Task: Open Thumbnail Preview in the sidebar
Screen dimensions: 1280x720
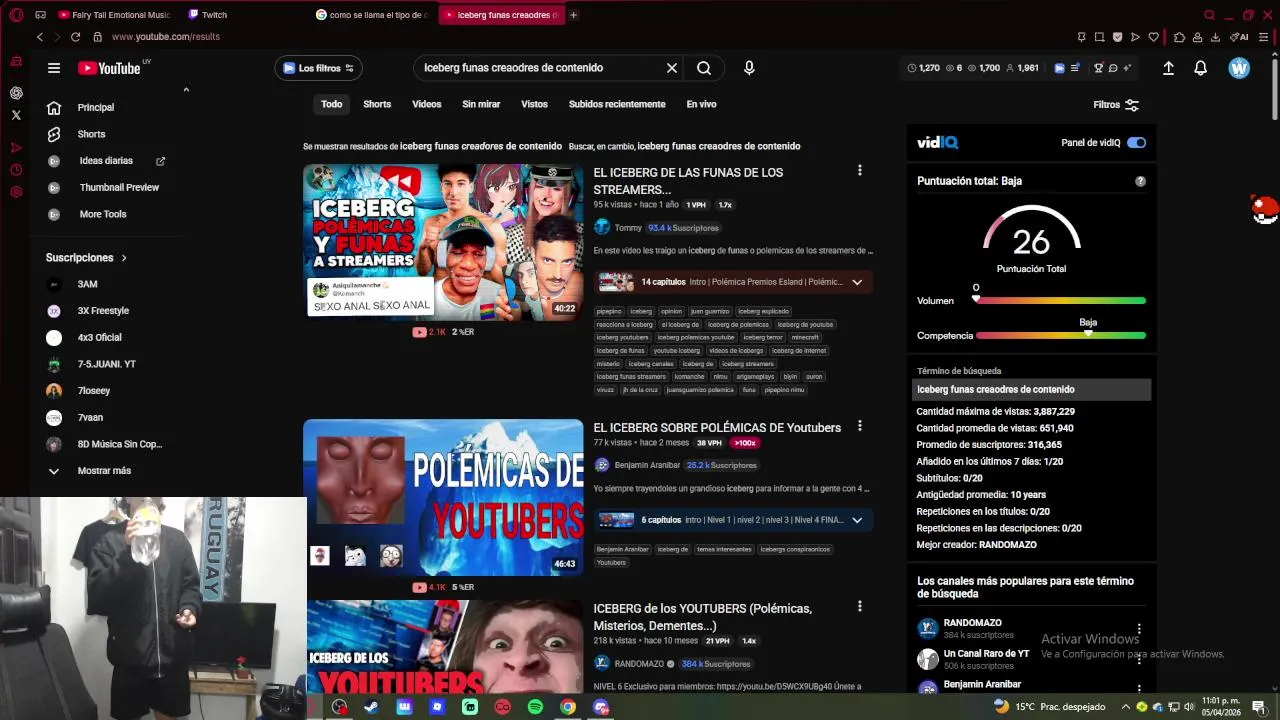Action: 119,187
